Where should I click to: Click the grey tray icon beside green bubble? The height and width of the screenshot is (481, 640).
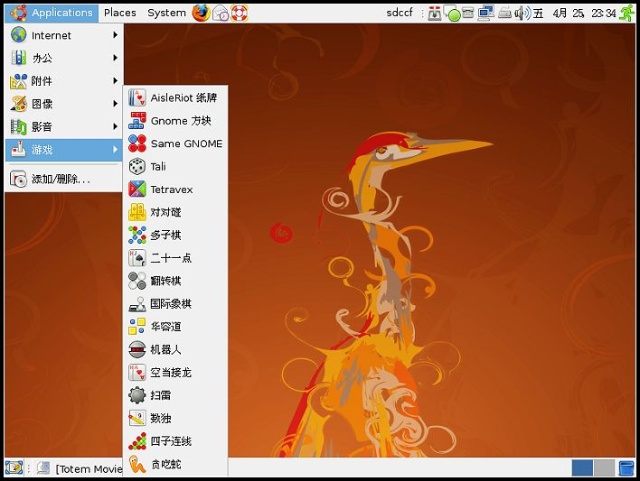(468, 13)
